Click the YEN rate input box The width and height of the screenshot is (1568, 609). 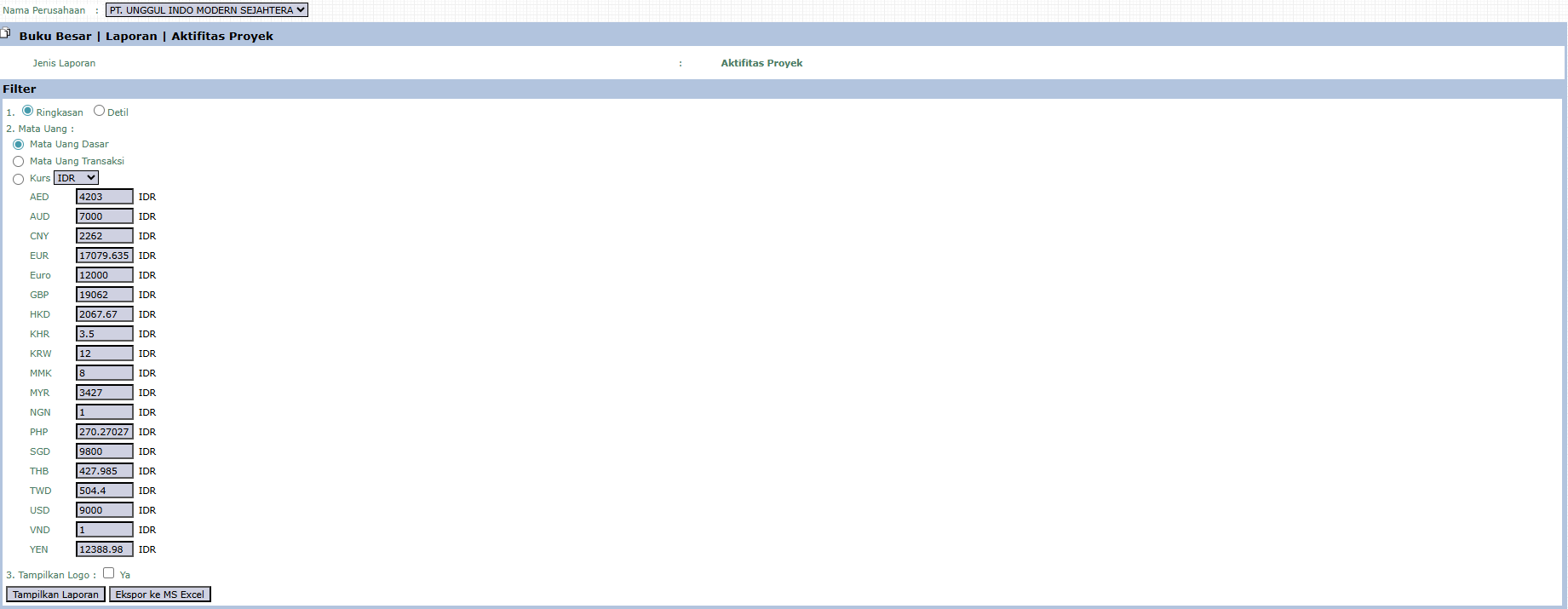pos(104,549)
